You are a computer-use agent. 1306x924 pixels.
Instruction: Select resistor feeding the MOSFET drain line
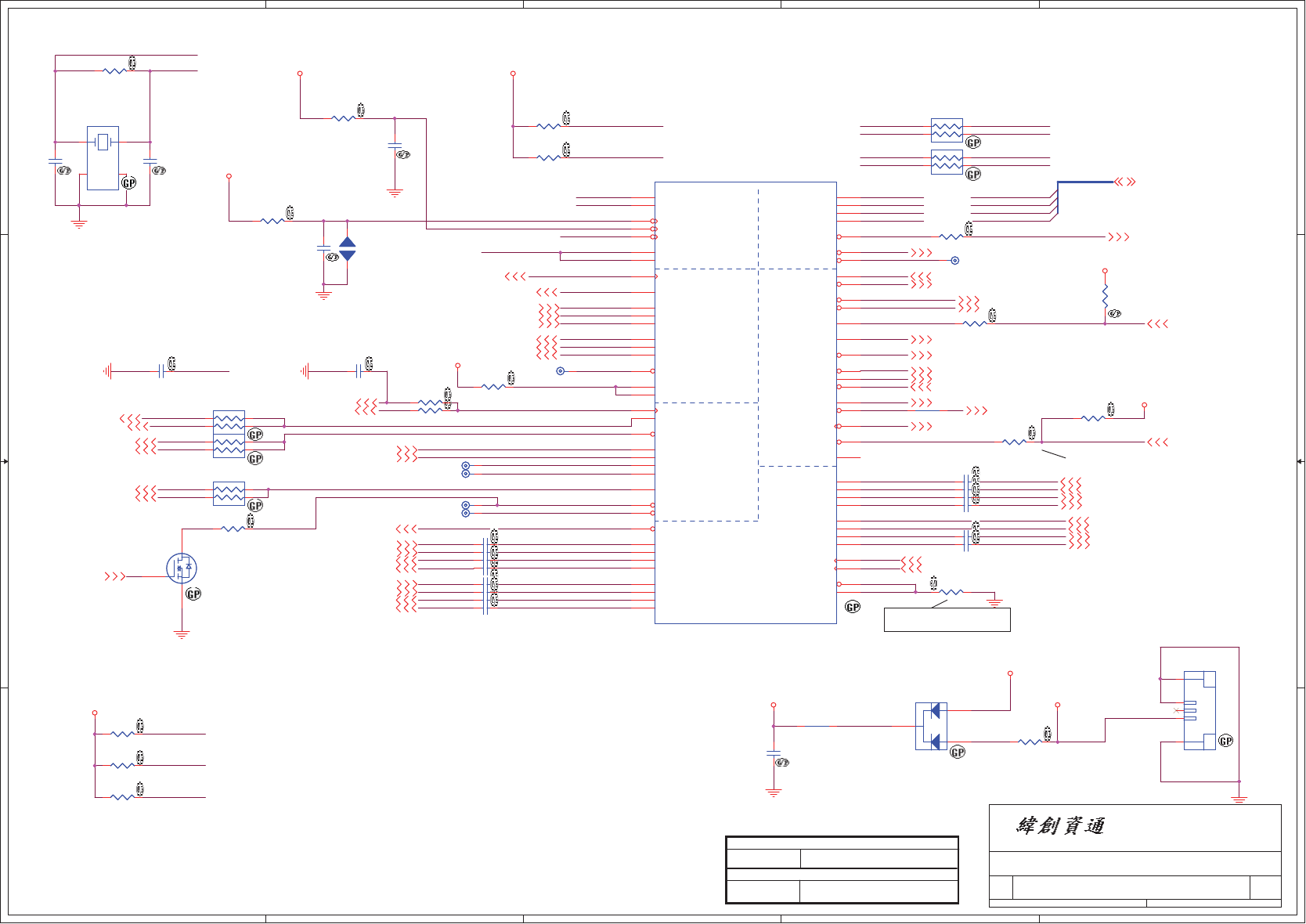click(x=233, y=529)
